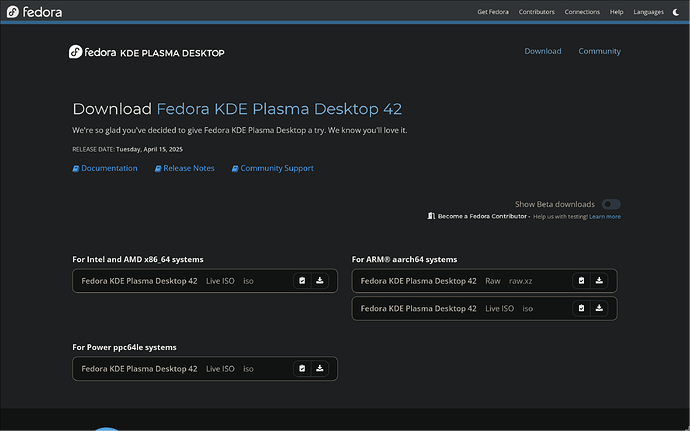This screenshot has width=690, height=431.
Task: Click the Become a Fedora Contributor icon
Action: pos(431,216)
